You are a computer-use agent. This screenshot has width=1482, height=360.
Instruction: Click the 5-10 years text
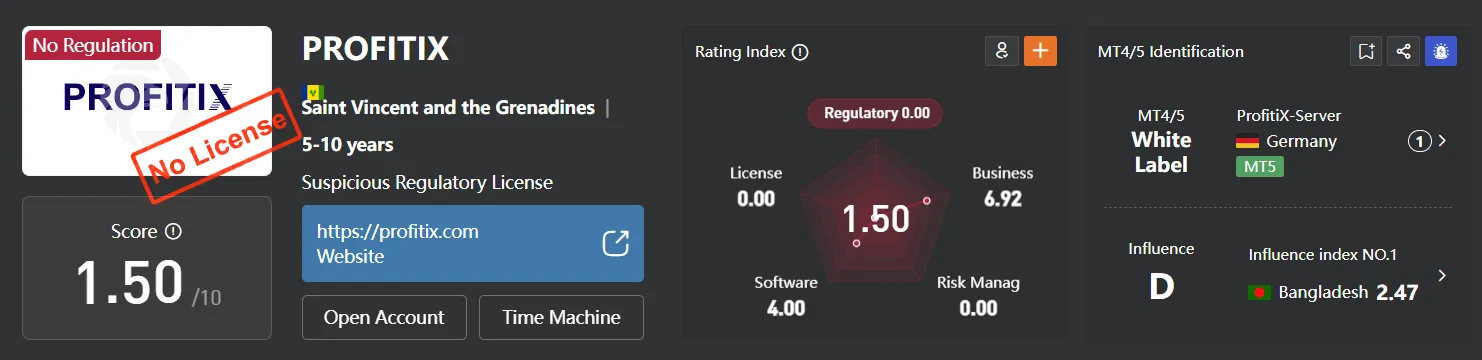(347, 145)
